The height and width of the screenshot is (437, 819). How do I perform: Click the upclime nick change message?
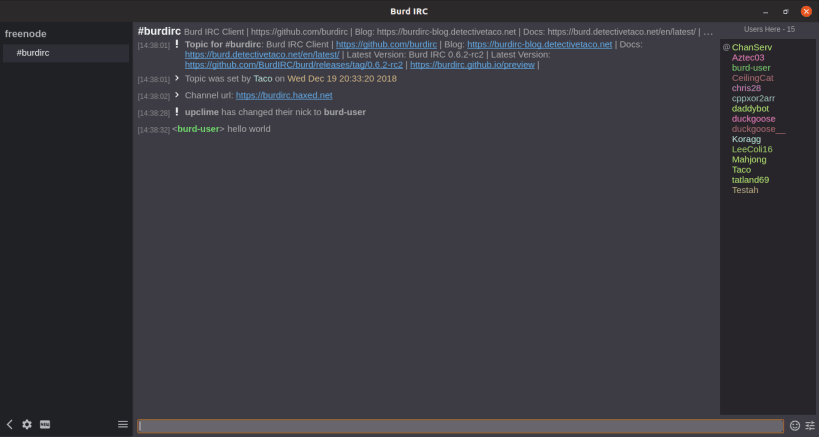coord(275,112)
